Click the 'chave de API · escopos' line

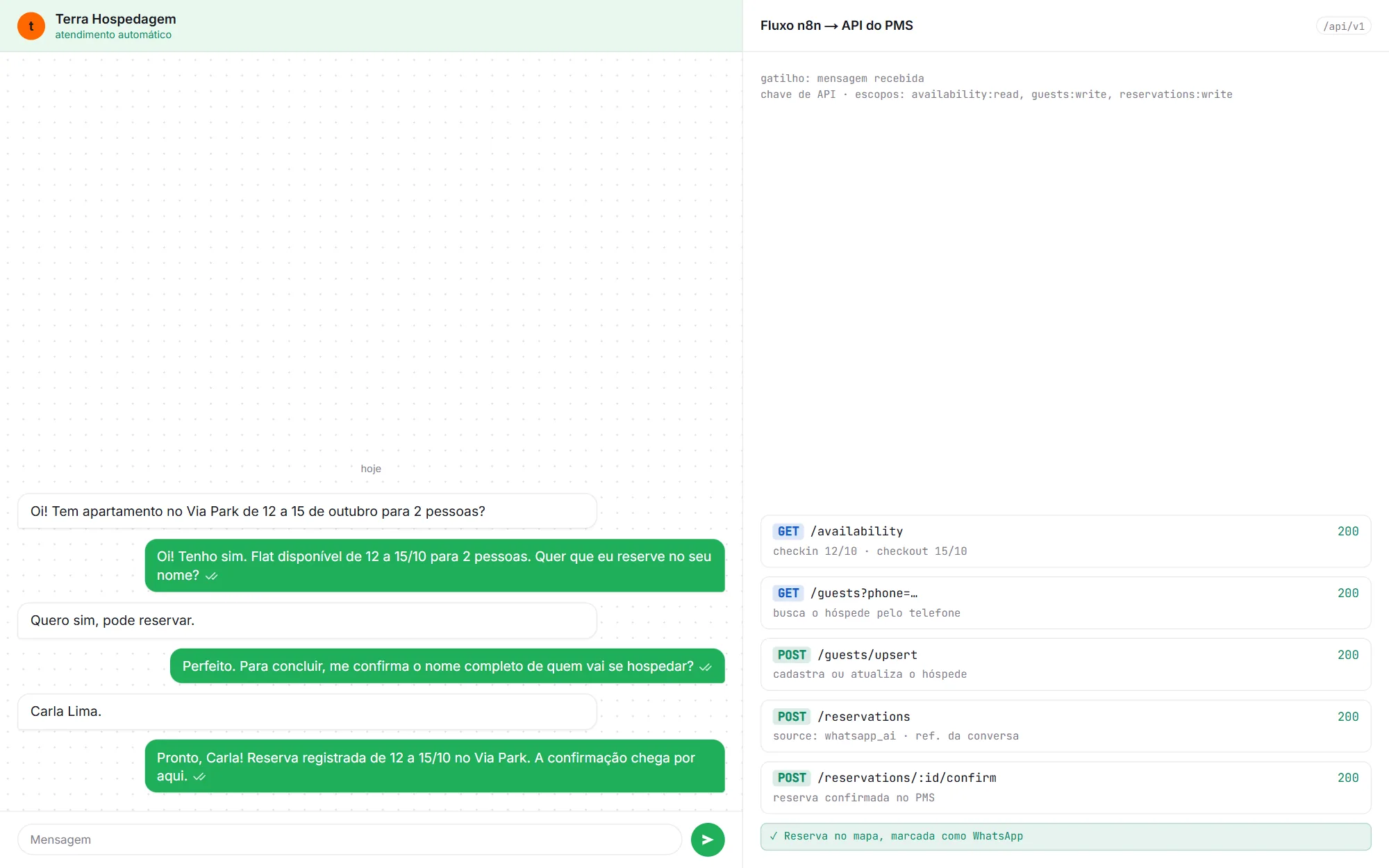pyautogui.click(x=996, y=94)
